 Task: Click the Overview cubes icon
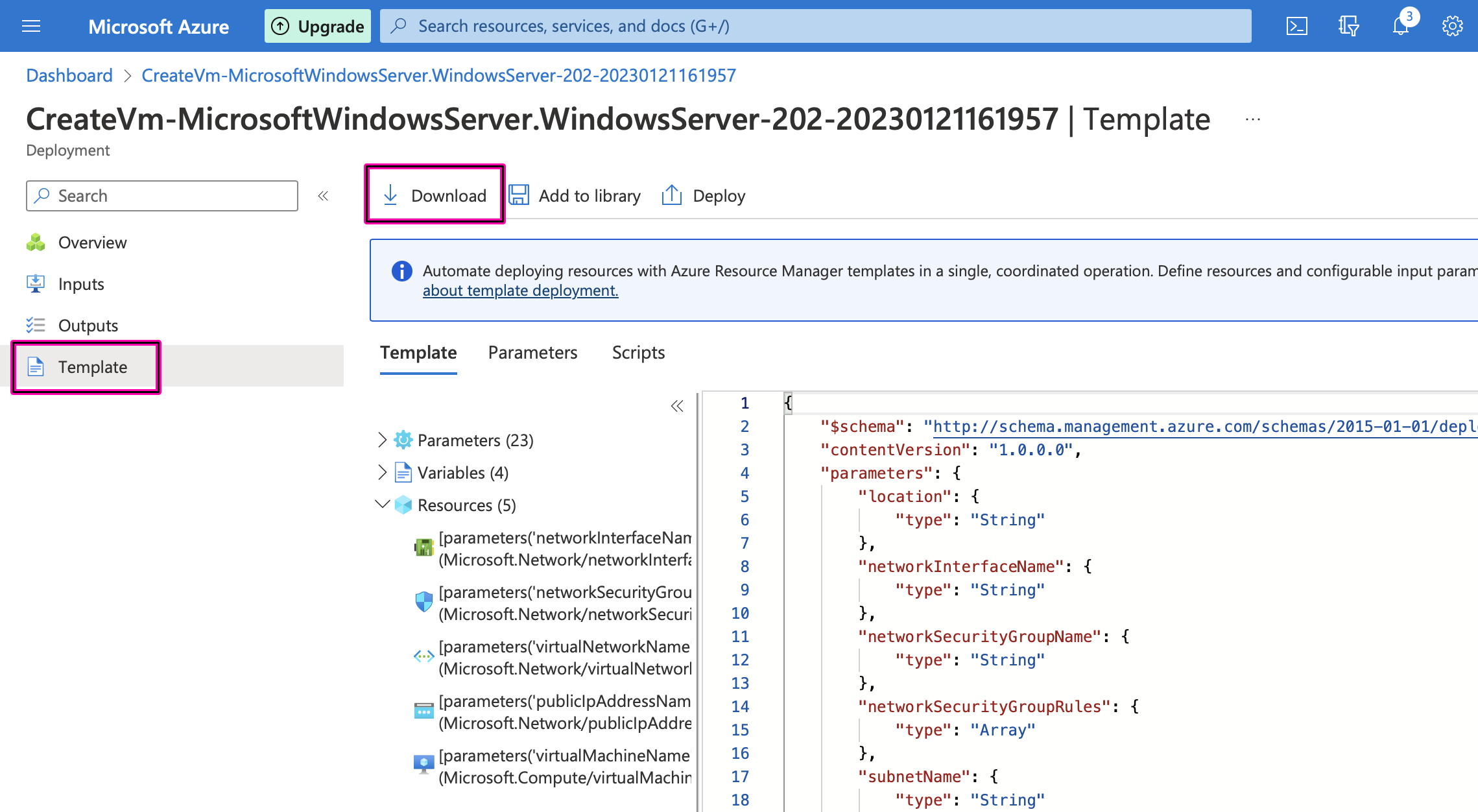36,243
